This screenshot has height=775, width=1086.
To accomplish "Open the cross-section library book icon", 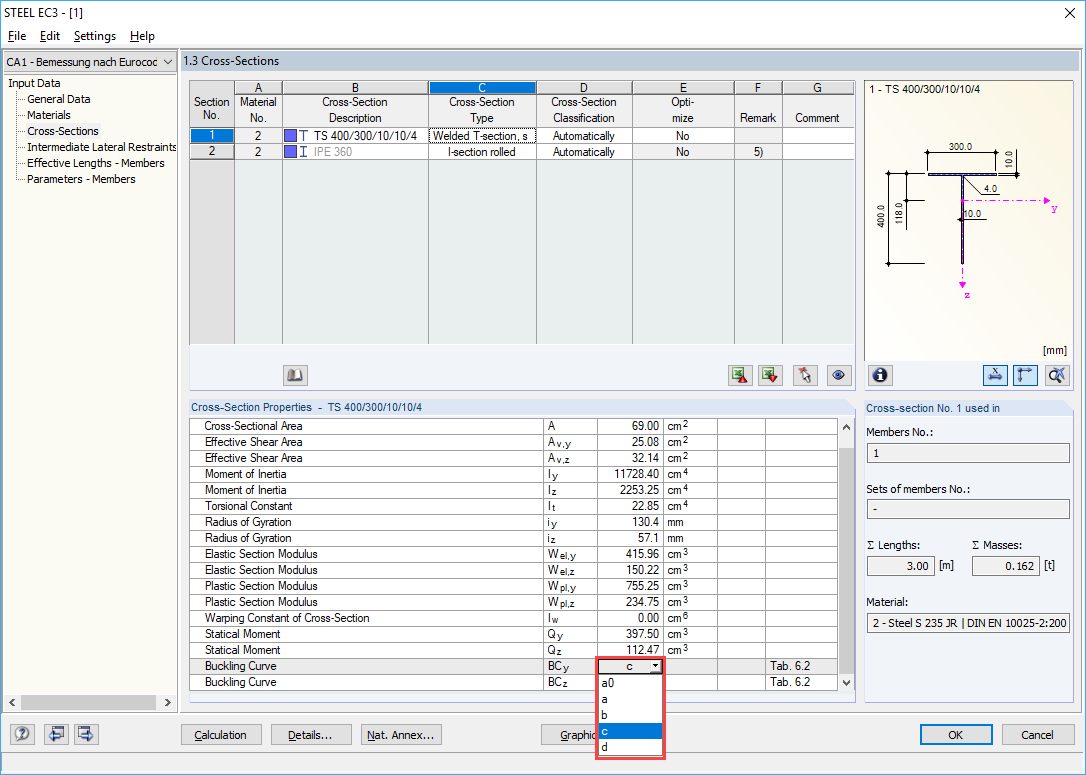I will 295,375.
